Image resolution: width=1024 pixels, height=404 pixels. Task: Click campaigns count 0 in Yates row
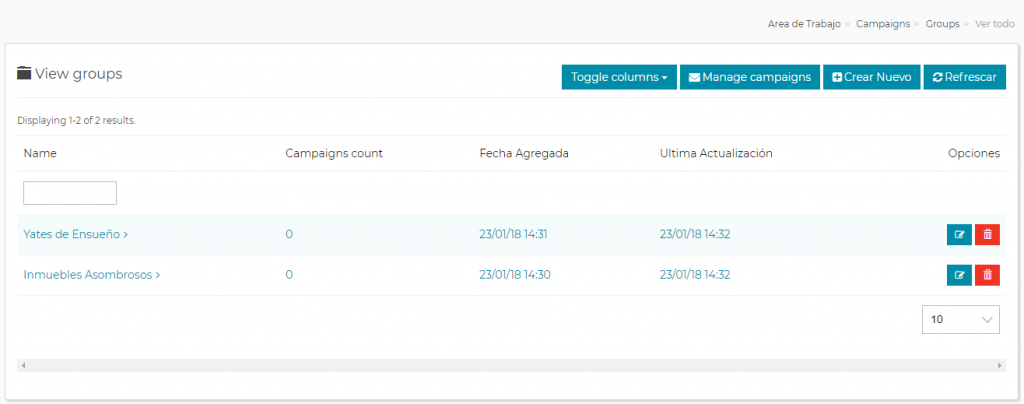289,234
